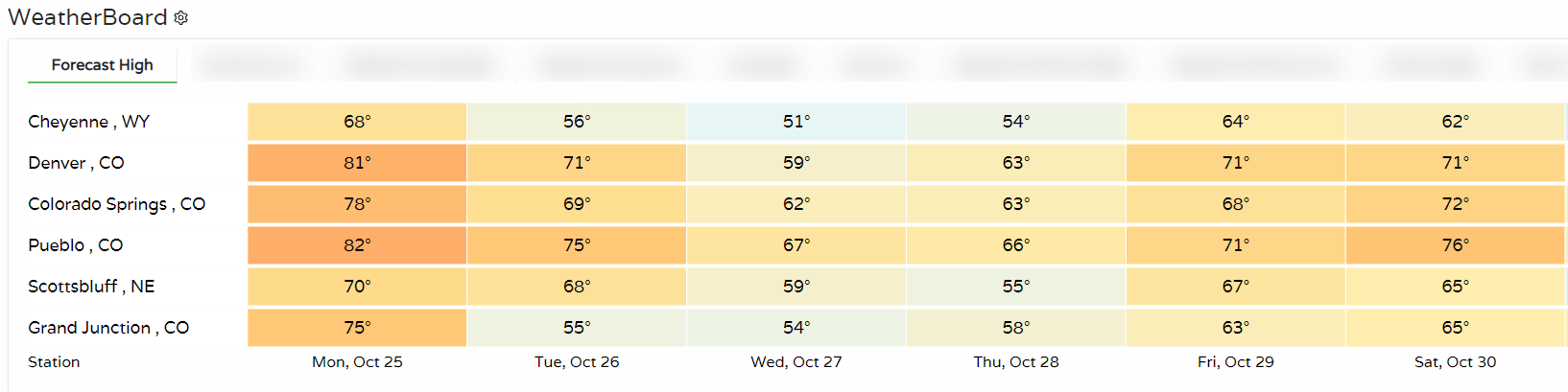The height and width of the screenshot is (392, 1568).
Task: Select the Forecast High tab
Action: pyautogui.click(x=102, y=65)
